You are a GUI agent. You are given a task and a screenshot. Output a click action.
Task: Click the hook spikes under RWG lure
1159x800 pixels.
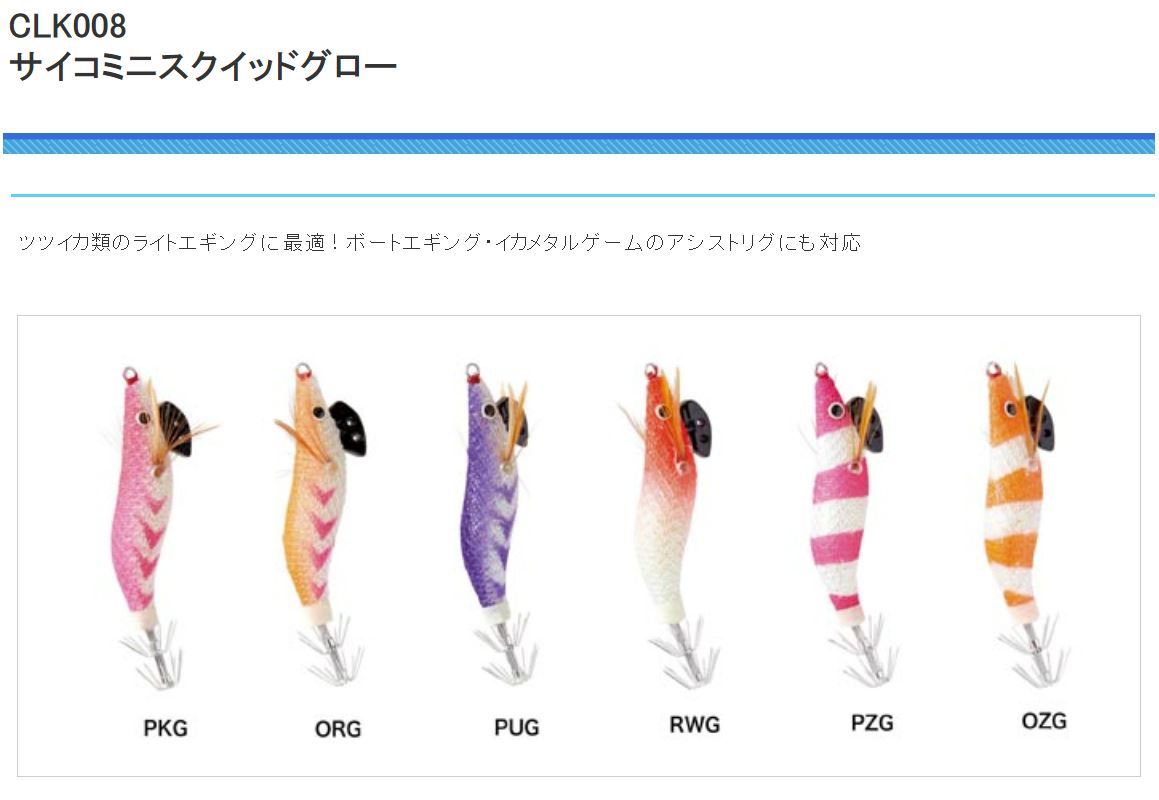click(682, 655)
